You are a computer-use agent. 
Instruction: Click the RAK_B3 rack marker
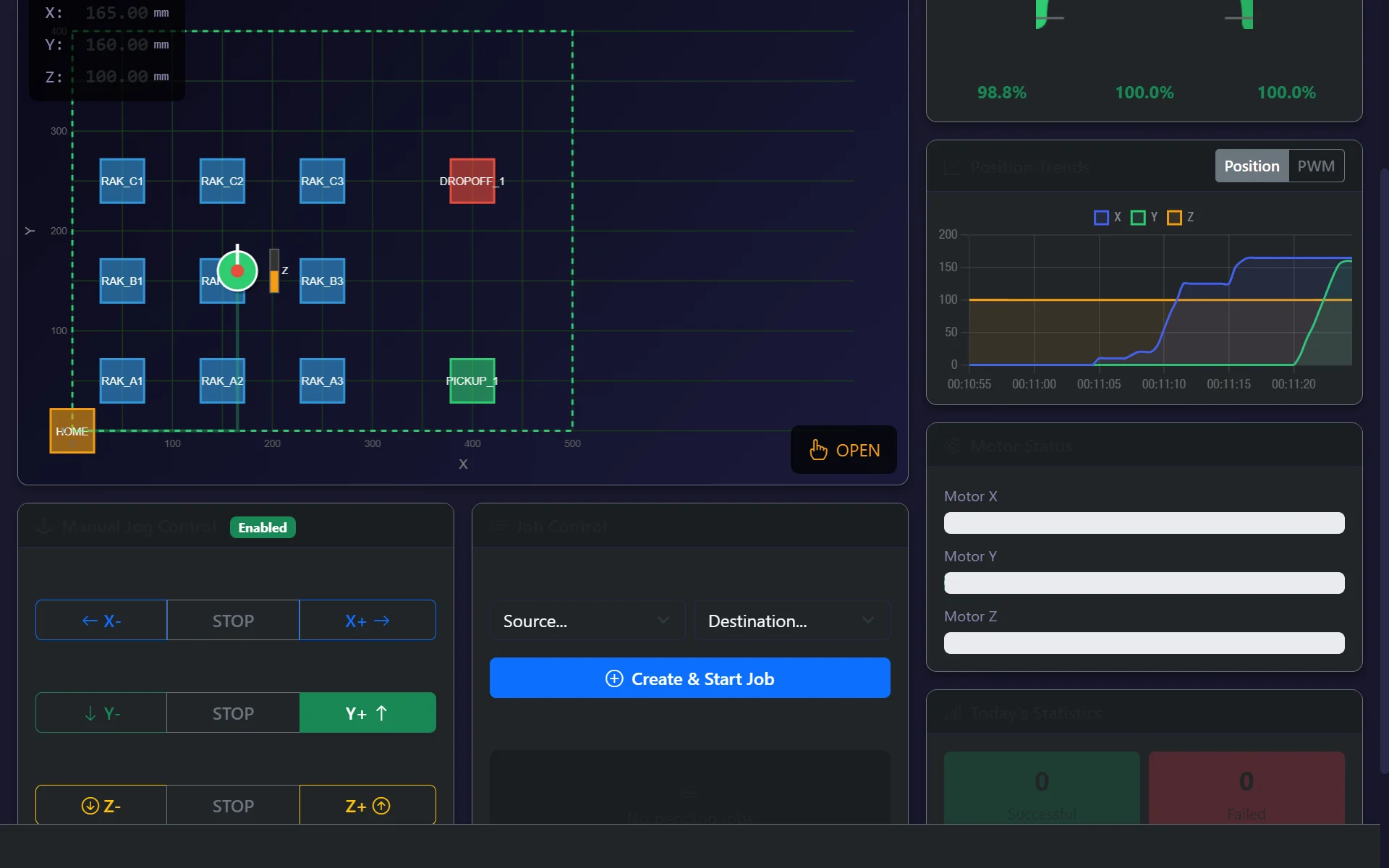click(x=322, y=281)
